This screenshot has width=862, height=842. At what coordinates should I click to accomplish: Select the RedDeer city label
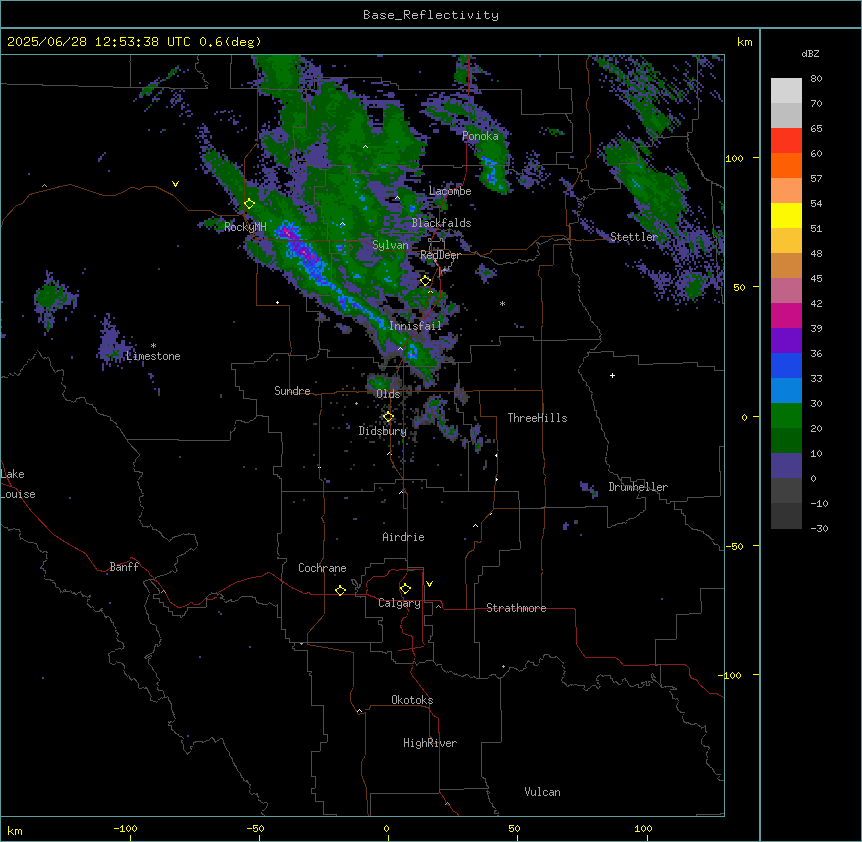pos(440,255)
